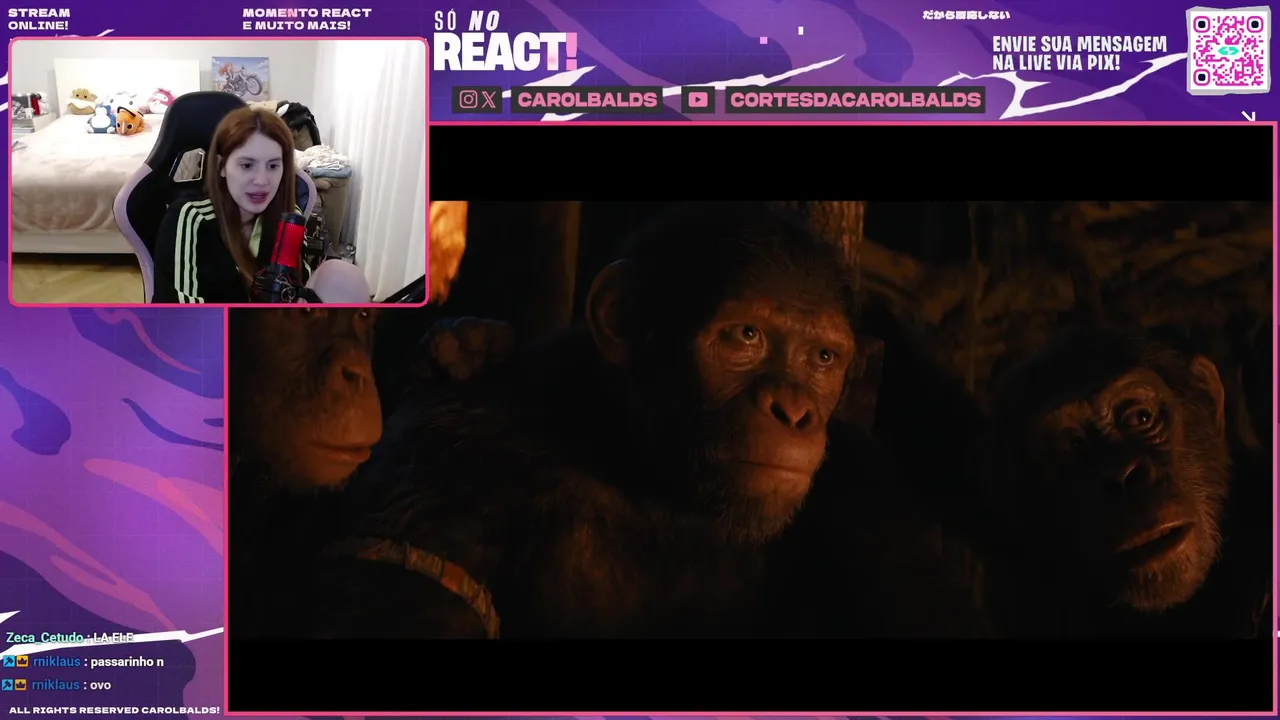Viewport: 1280px width, 720px height.
Task: Click the Japanese text at the top
Action: [x=966, y=15]
